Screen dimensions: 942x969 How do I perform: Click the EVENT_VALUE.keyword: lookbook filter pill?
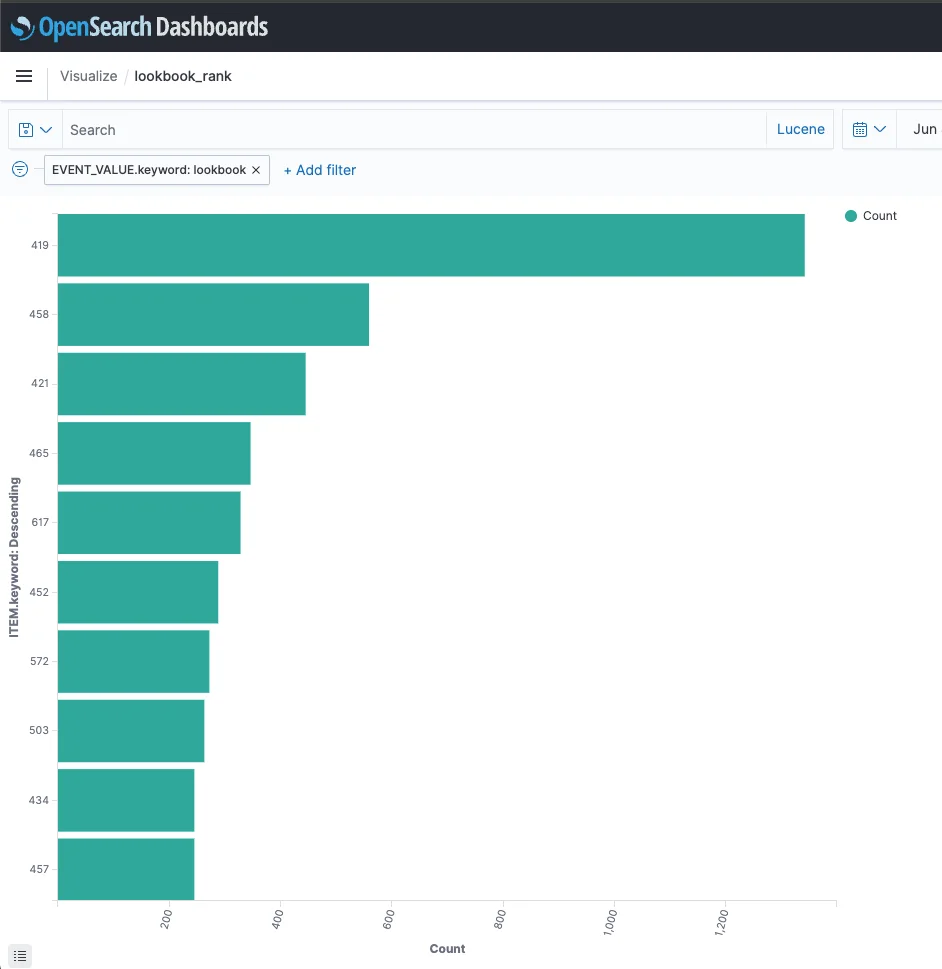148,170
